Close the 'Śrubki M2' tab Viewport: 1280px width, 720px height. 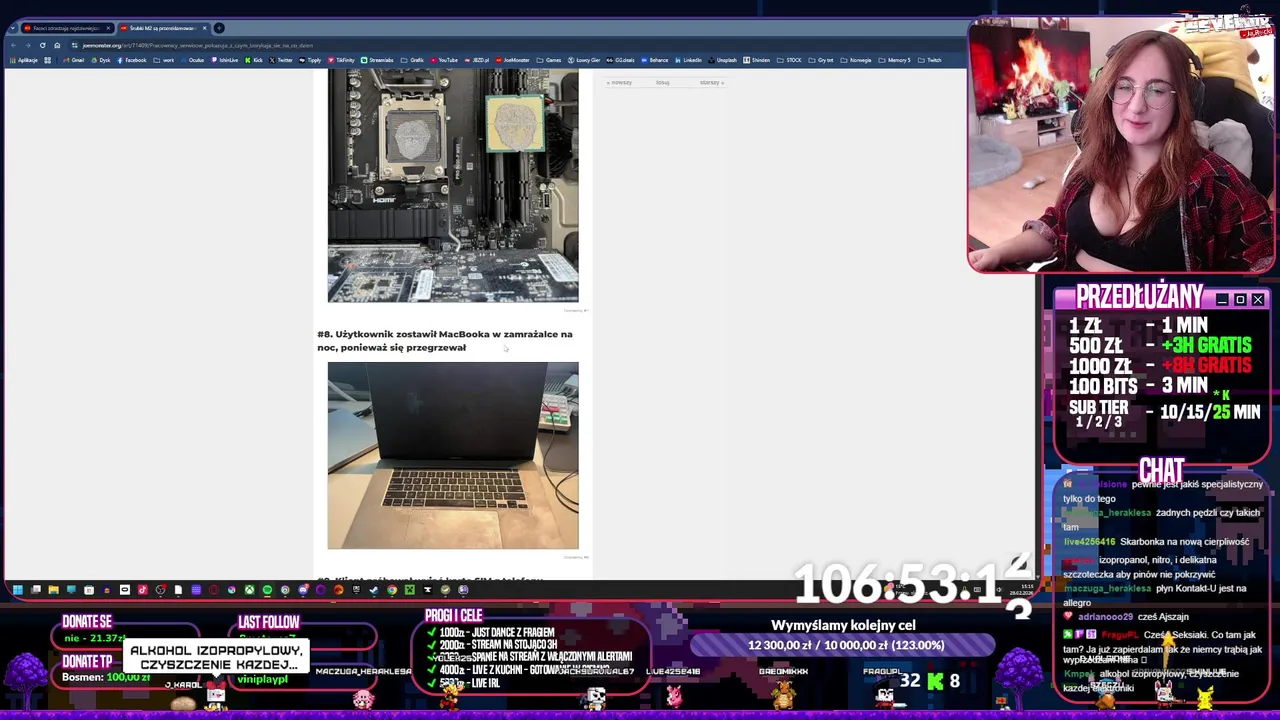tap(204, 28)
